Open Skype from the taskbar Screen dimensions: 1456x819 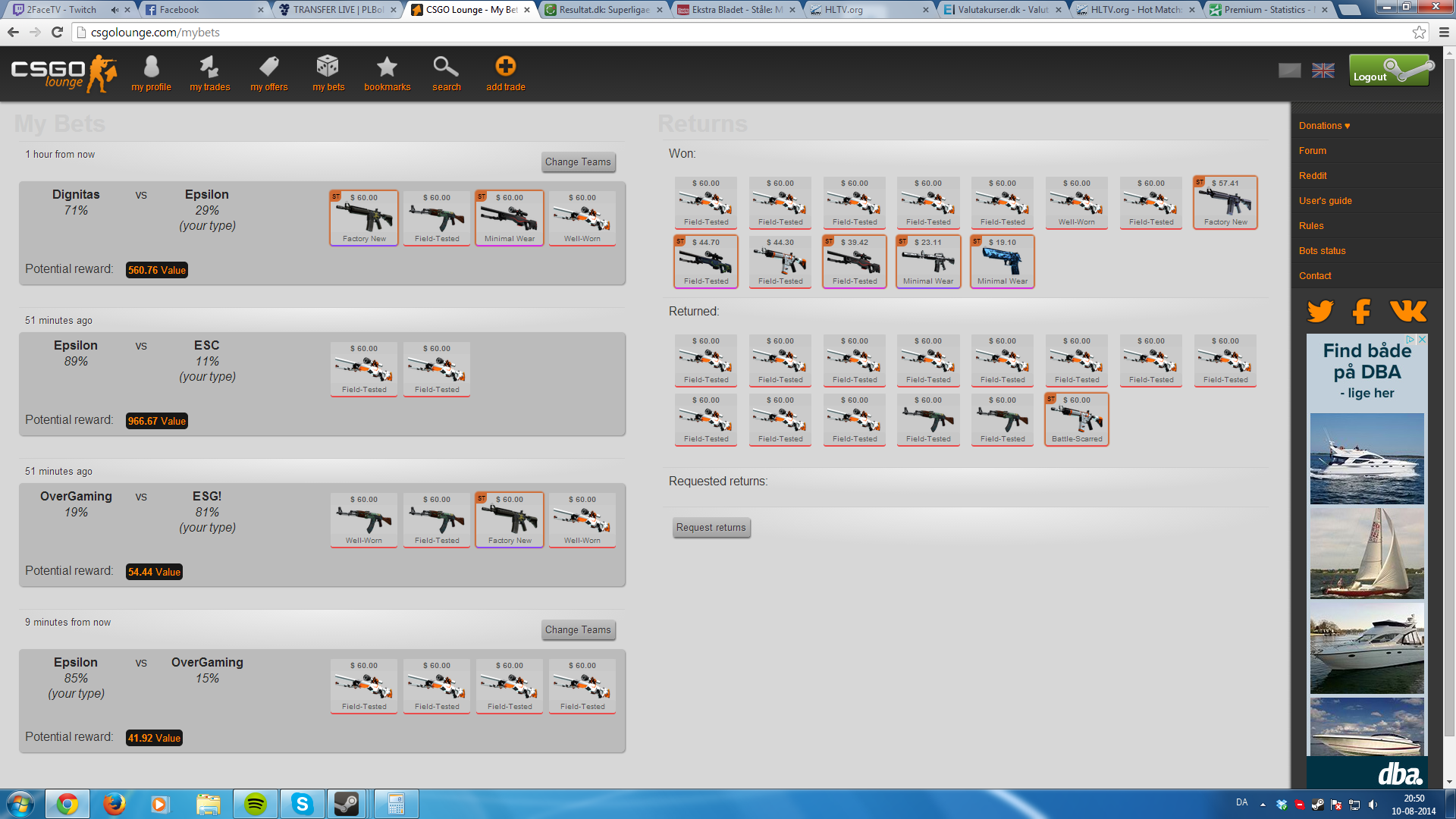(x=302, y=804)
